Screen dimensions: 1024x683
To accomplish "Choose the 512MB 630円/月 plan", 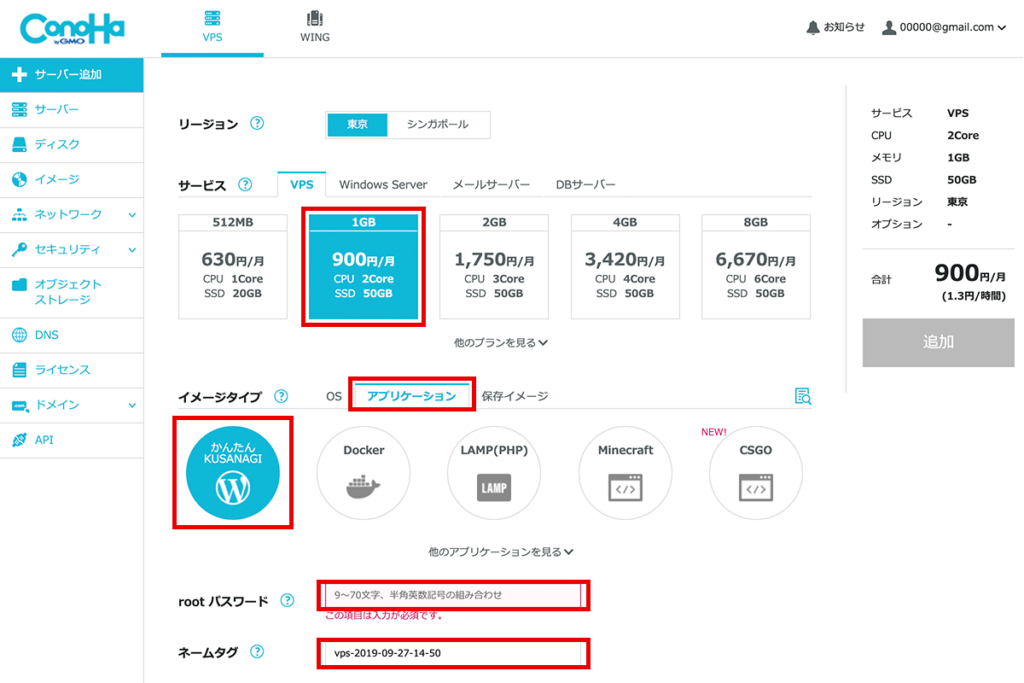I will pyautogui.click(x=233, y=266).
